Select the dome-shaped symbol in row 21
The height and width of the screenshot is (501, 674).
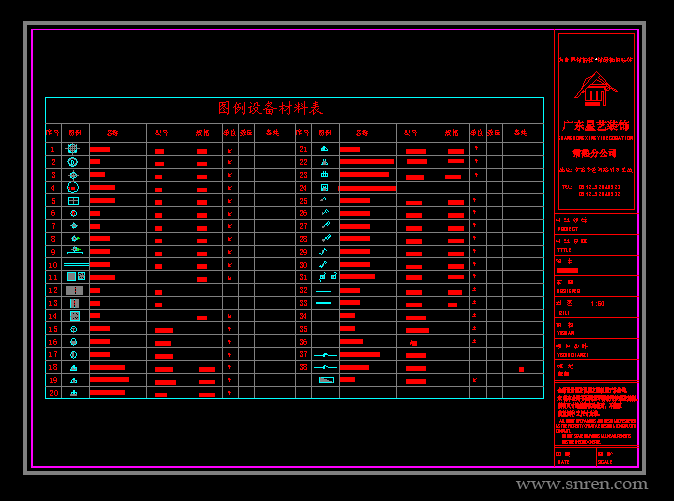325,149
